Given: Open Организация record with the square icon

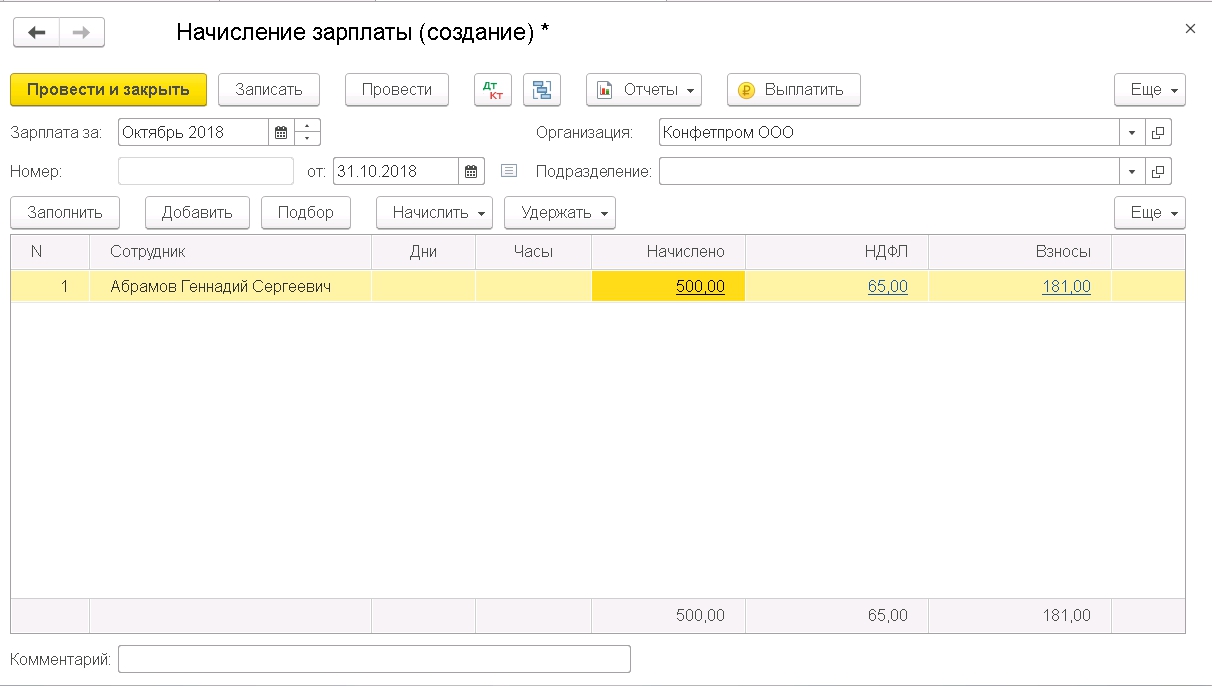Looking at the screenshot, I should tap(1158, 132).
